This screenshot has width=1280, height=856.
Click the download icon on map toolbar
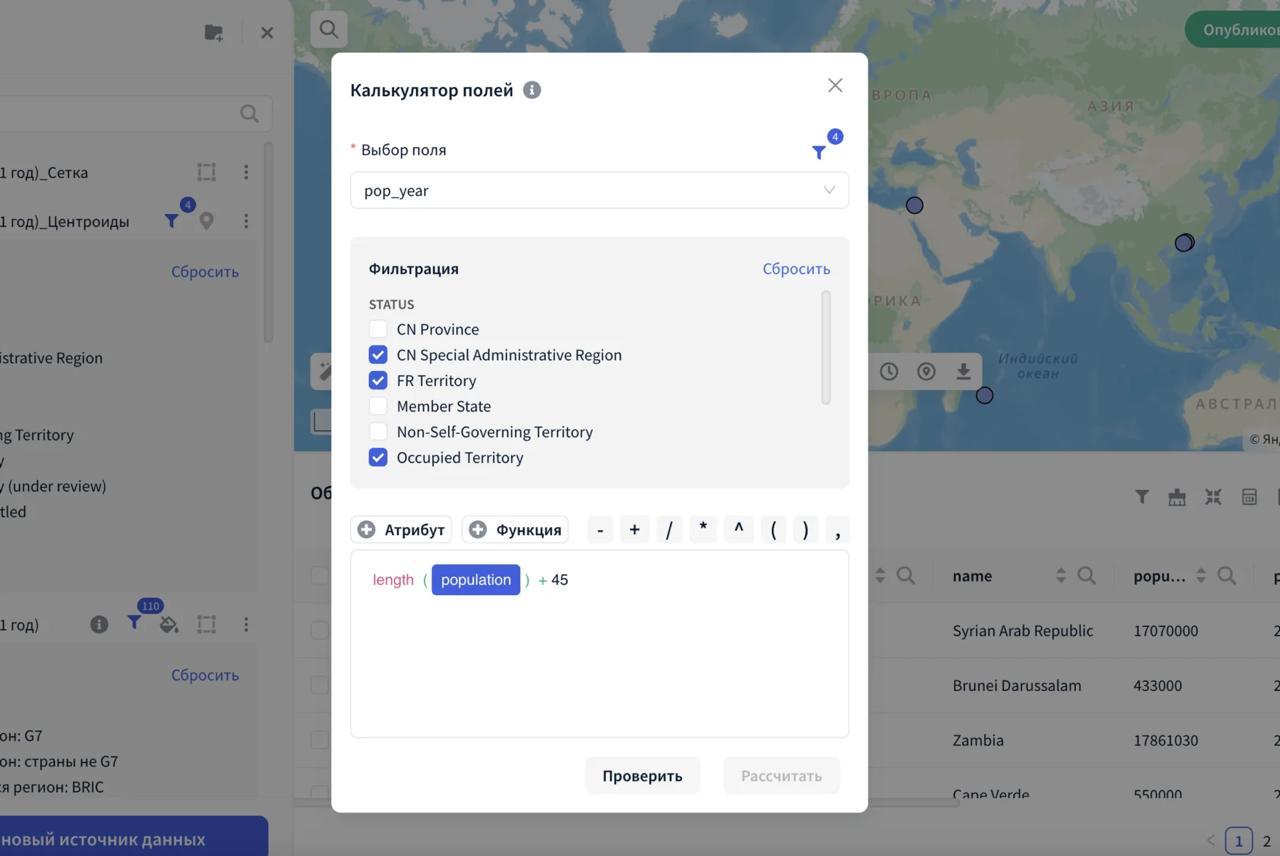click(x=963, y=372)
